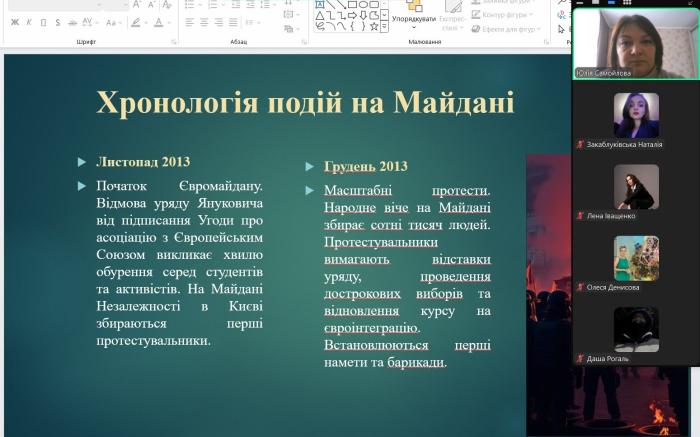
Task: Align text to the left
Action: (x=188, y=22)
